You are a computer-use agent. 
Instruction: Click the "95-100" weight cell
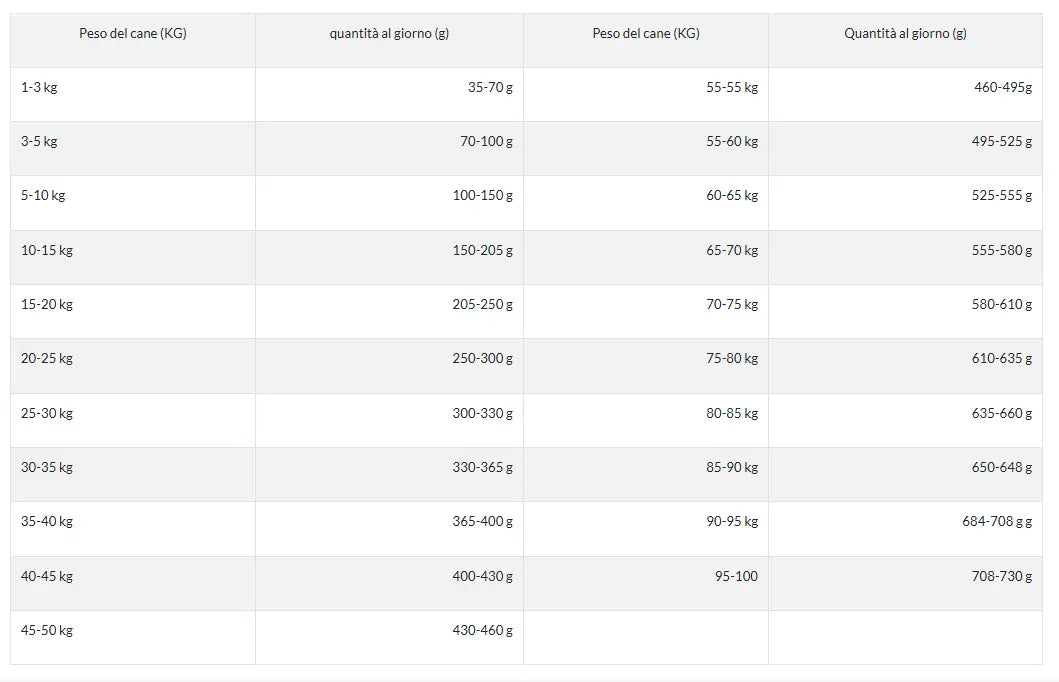[x=736, y=577]
